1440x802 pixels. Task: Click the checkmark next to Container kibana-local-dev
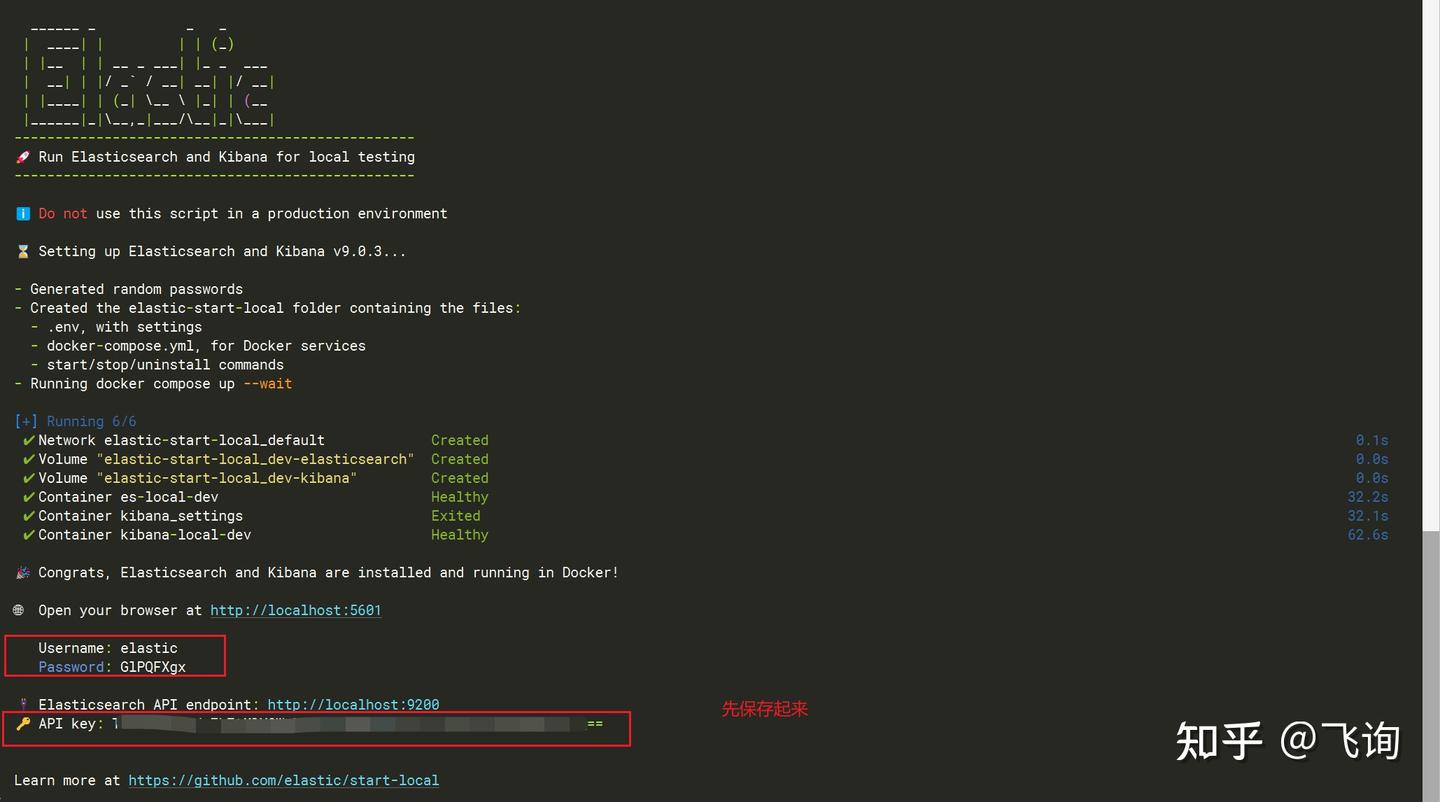click(28, 534)
